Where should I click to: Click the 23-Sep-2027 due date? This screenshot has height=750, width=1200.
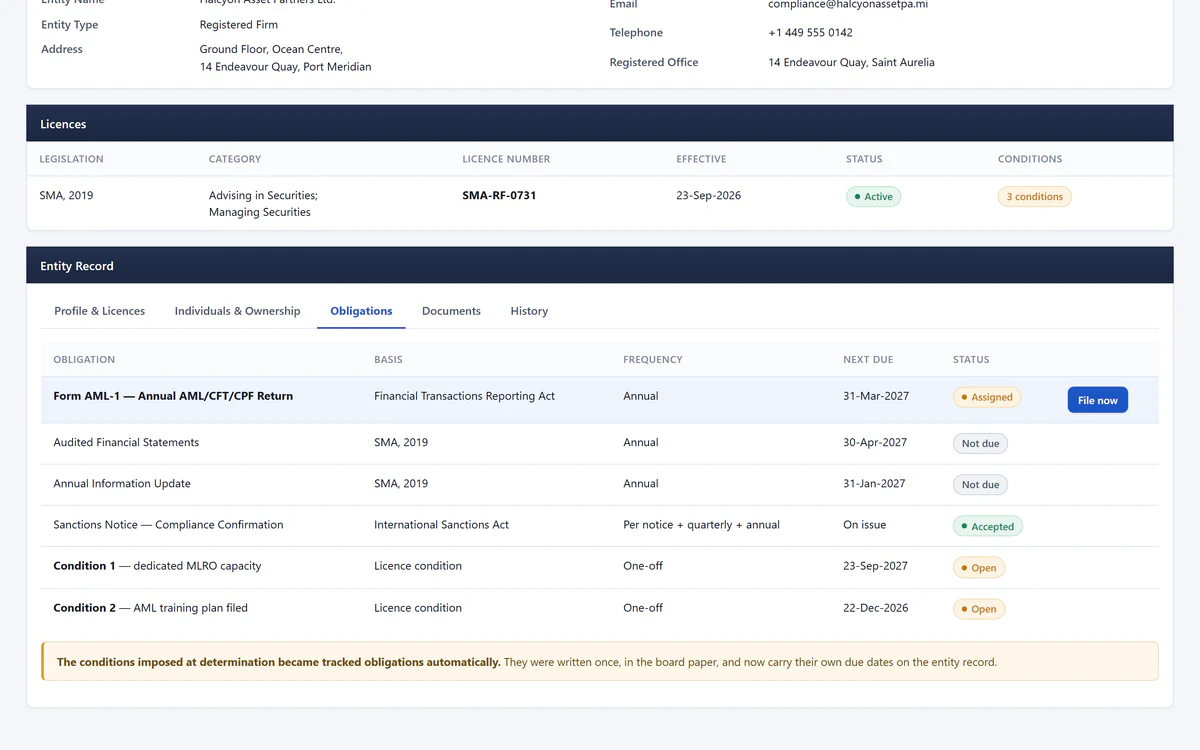pyautogui.click(x=875, y=566)
